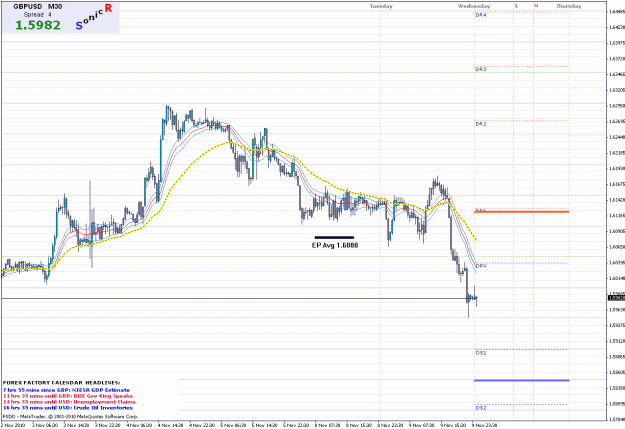Click the purple L session marker at top

[517, 6]
